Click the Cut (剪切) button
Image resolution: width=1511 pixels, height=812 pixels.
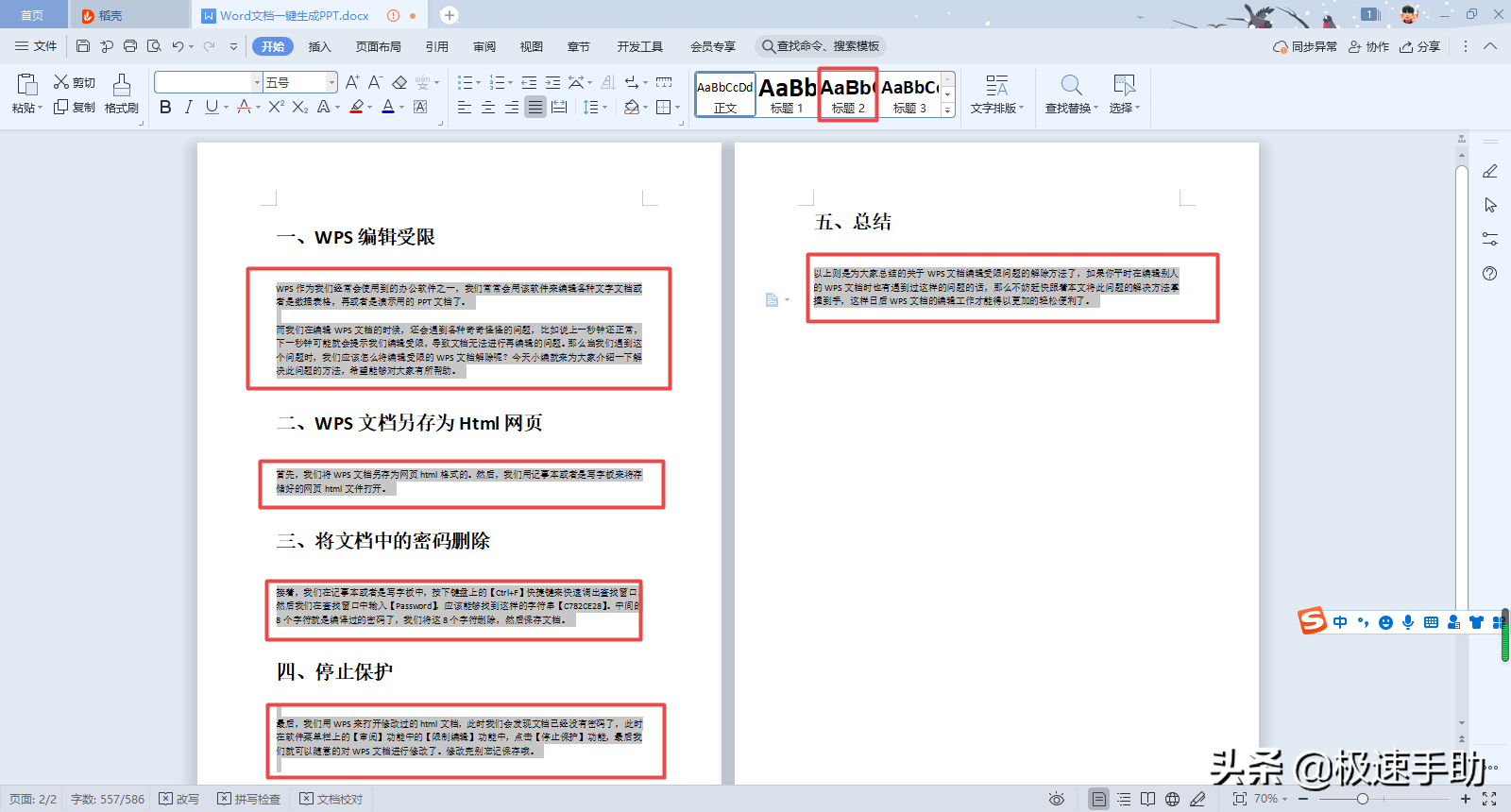[75, 82]
